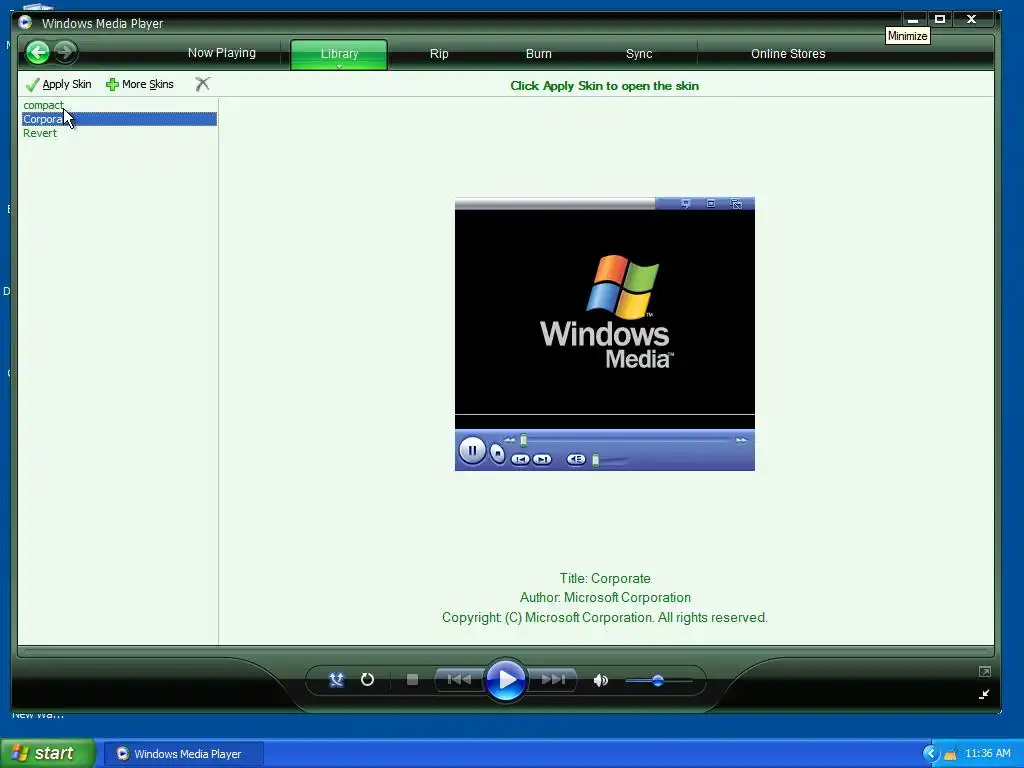Click the Author: Microsoft Corporation text

point(605,598)
